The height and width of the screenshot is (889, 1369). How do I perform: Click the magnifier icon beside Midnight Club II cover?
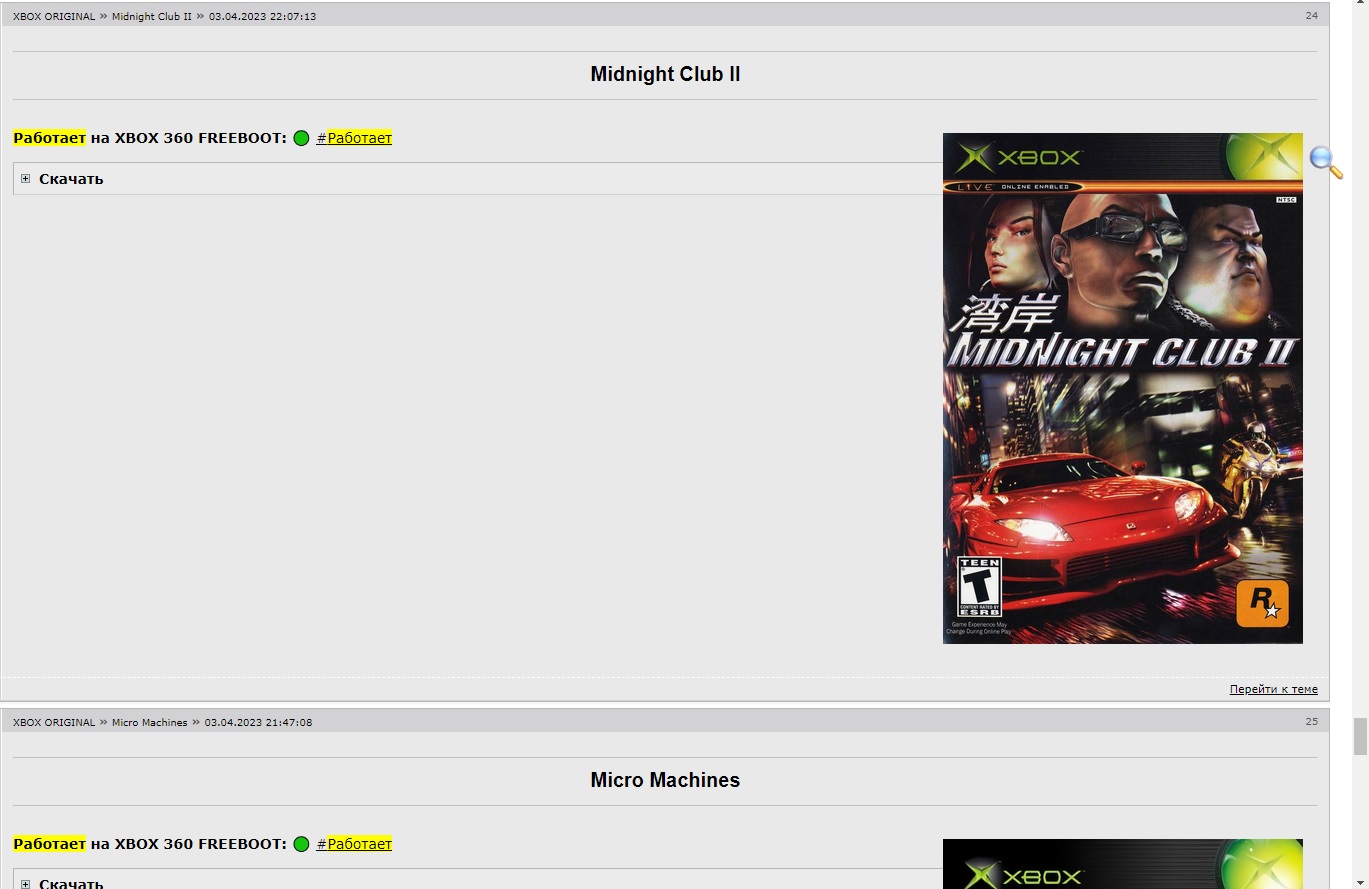[1326, 162]
